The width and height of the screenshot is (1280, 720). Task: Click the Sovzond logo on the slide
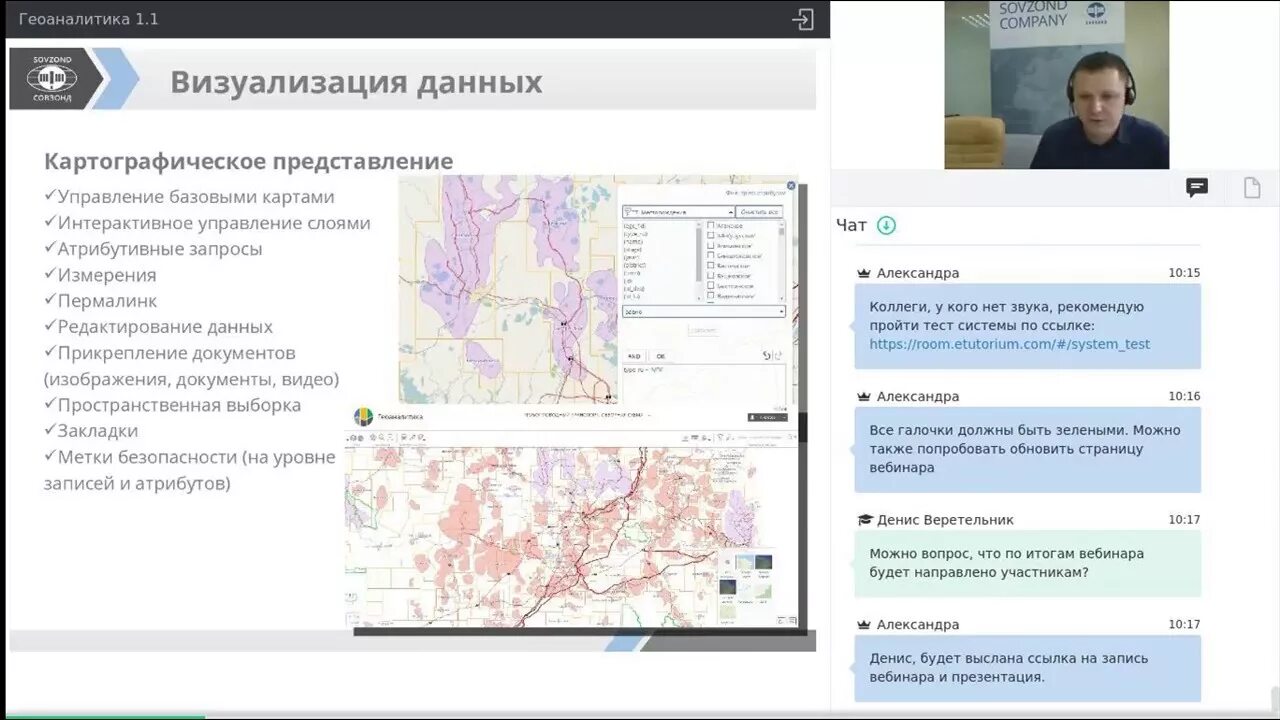click(51, 78)
